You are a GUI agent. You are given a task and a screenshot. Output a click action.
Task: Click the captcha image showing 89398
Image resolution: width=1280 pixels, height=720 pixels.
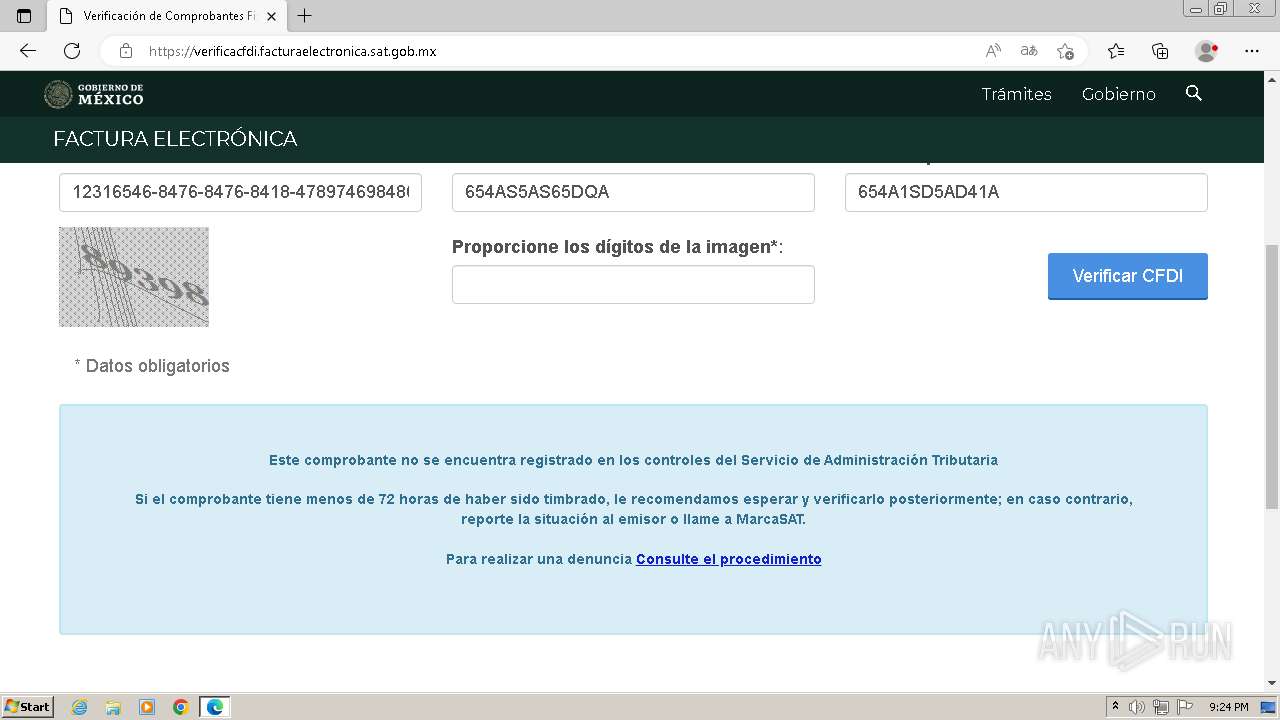pos(134,277)
